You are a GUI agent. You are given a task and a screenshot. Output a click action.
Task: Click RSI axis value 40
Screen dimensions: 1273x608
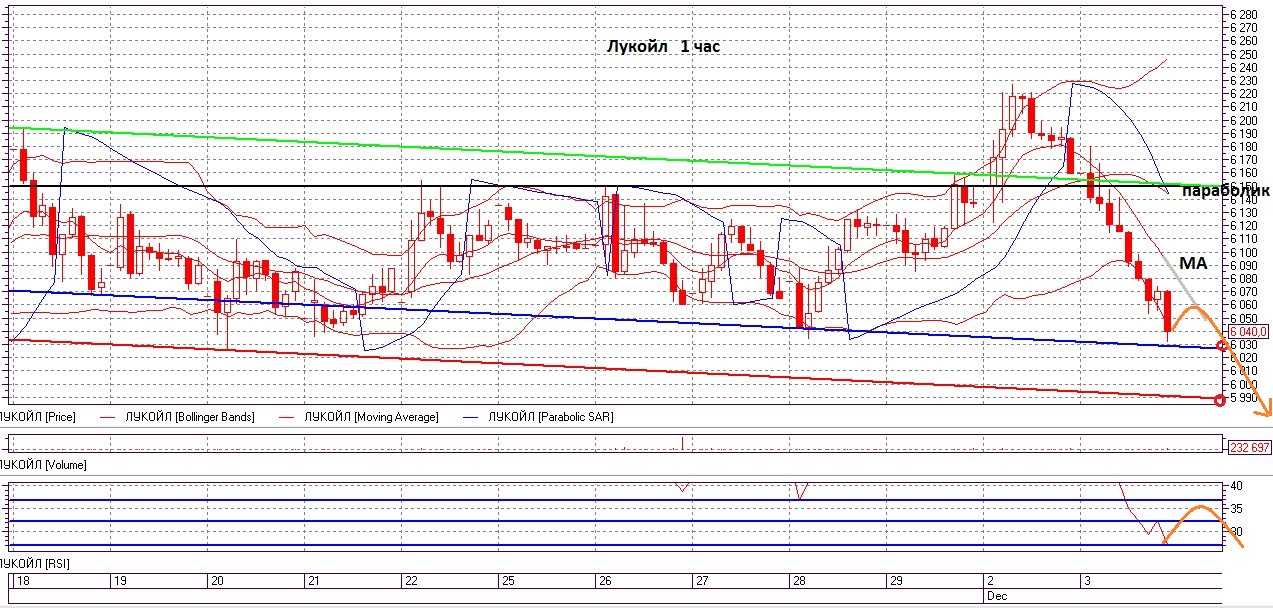pyautogui.click(x=1236, y=486)
